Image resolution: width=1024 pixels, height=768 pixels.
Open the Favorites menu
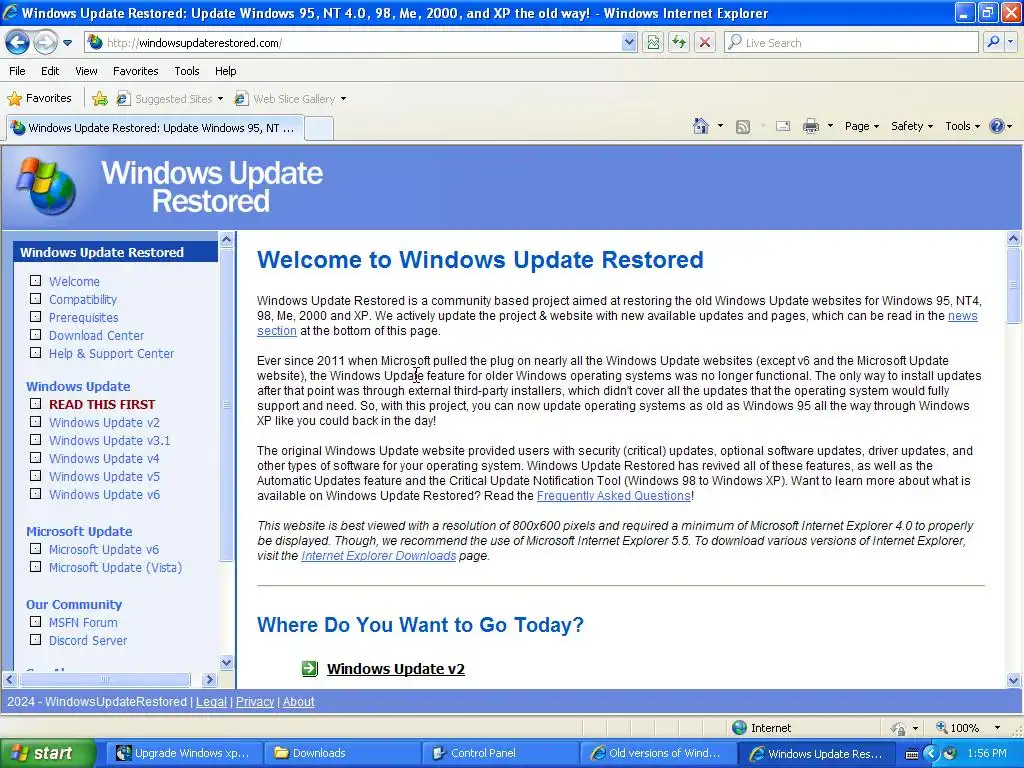[x=135, y=71]
